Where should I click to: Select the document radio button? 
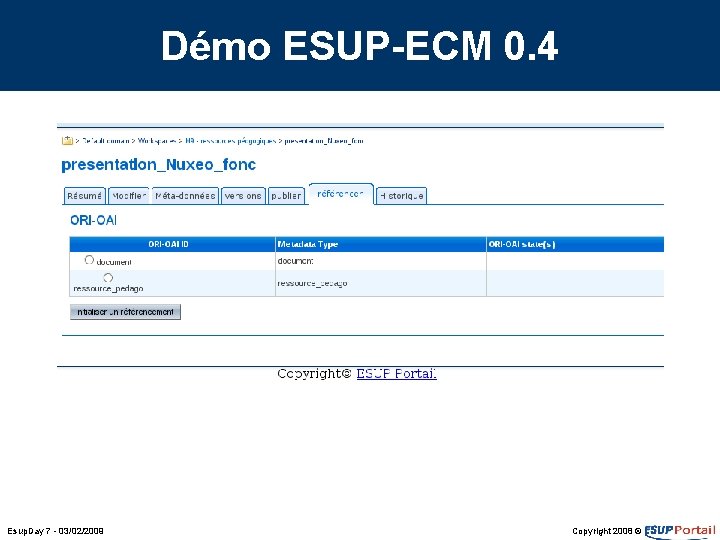[89, 260]
